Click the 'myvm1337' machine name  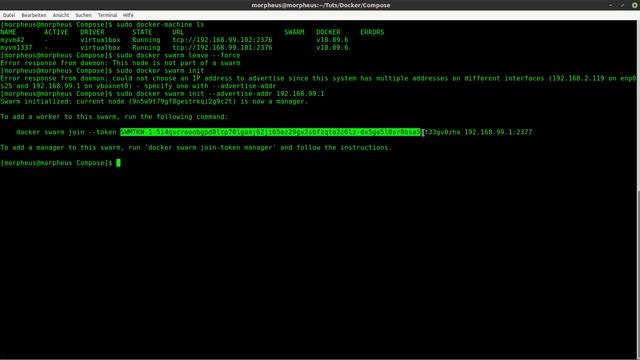tap(16, 48)
